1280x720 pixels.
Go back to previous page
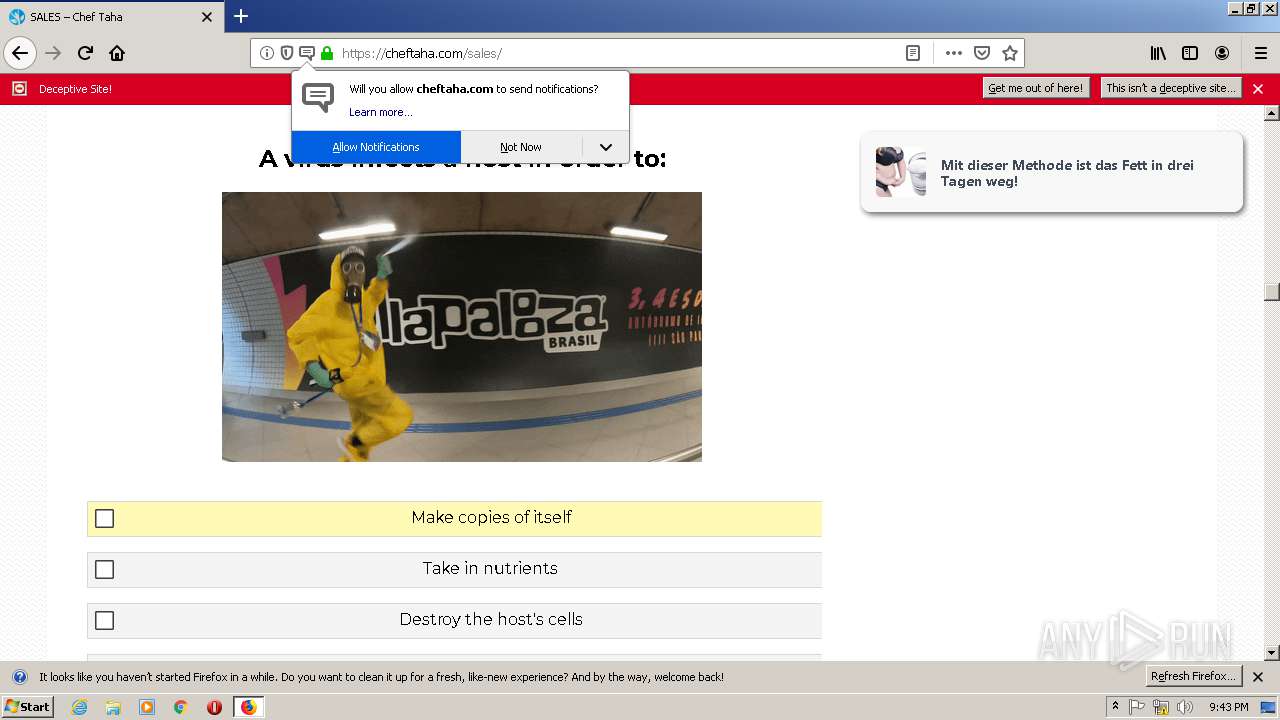point(20,53)
